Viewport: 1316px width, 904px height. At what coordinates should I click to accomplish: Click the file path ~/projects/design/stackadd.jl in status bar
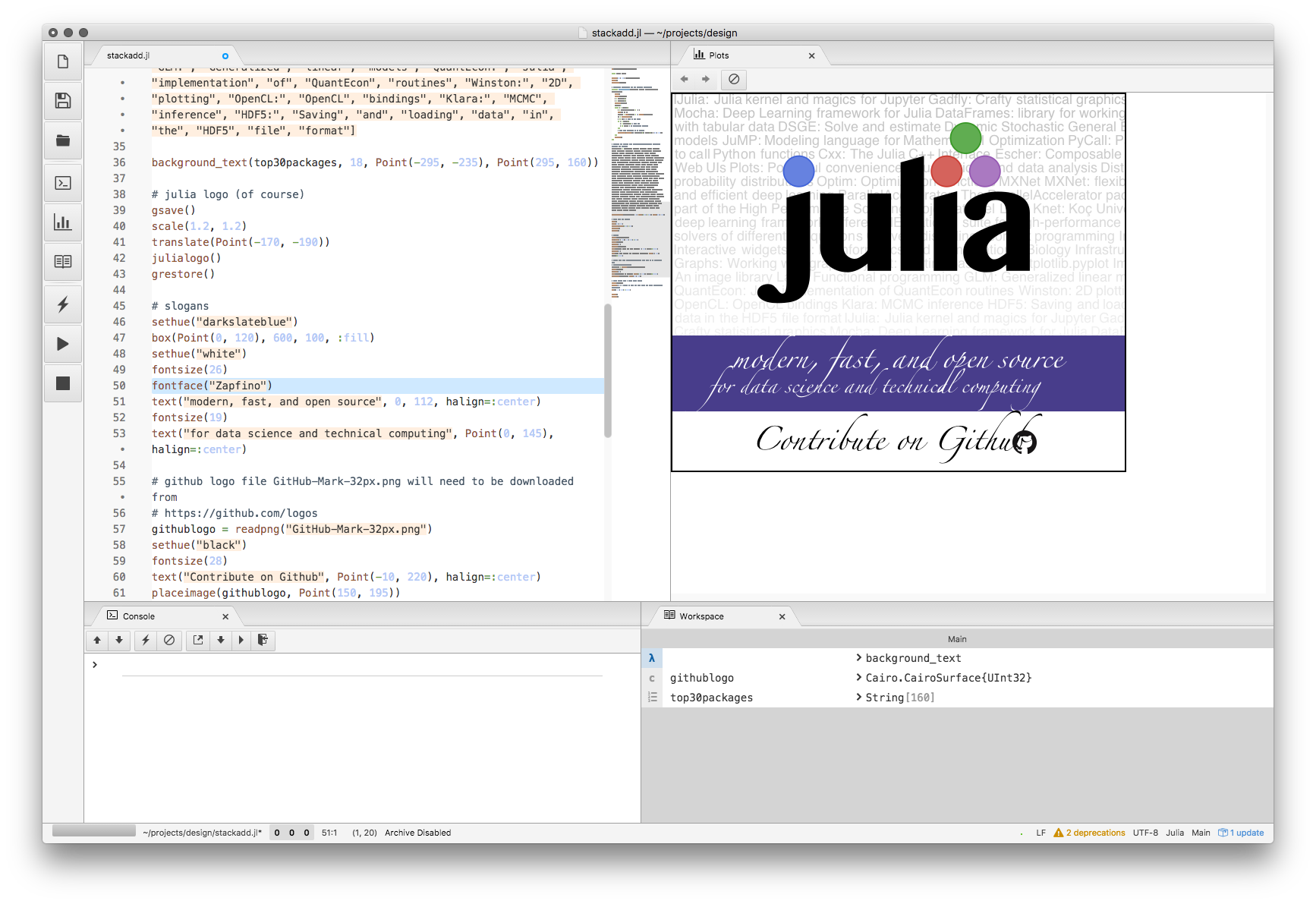tap(202, 833)
